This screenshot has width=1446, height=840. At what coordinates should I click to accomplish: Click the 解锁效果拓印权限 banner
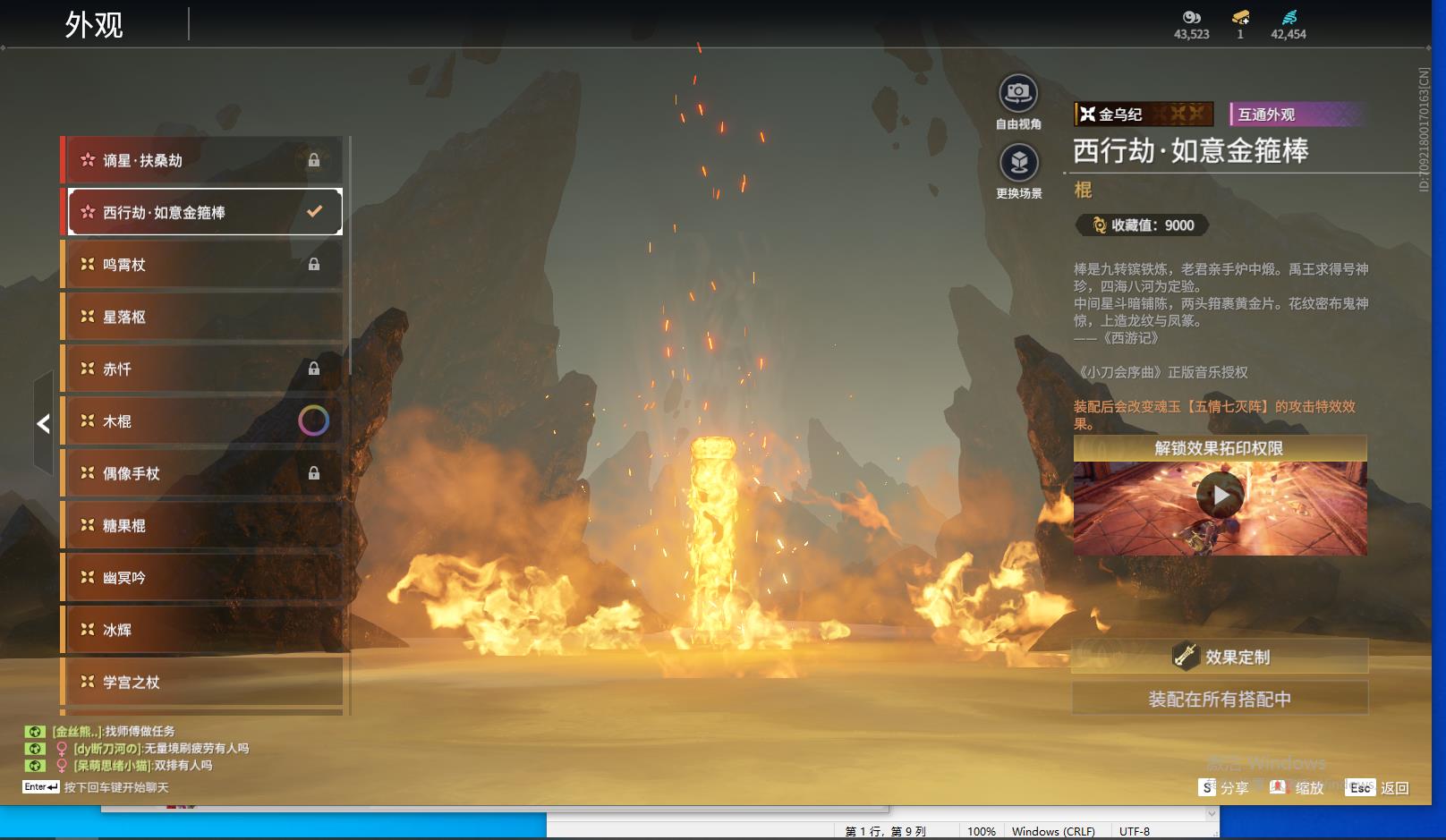[1220, 448]
